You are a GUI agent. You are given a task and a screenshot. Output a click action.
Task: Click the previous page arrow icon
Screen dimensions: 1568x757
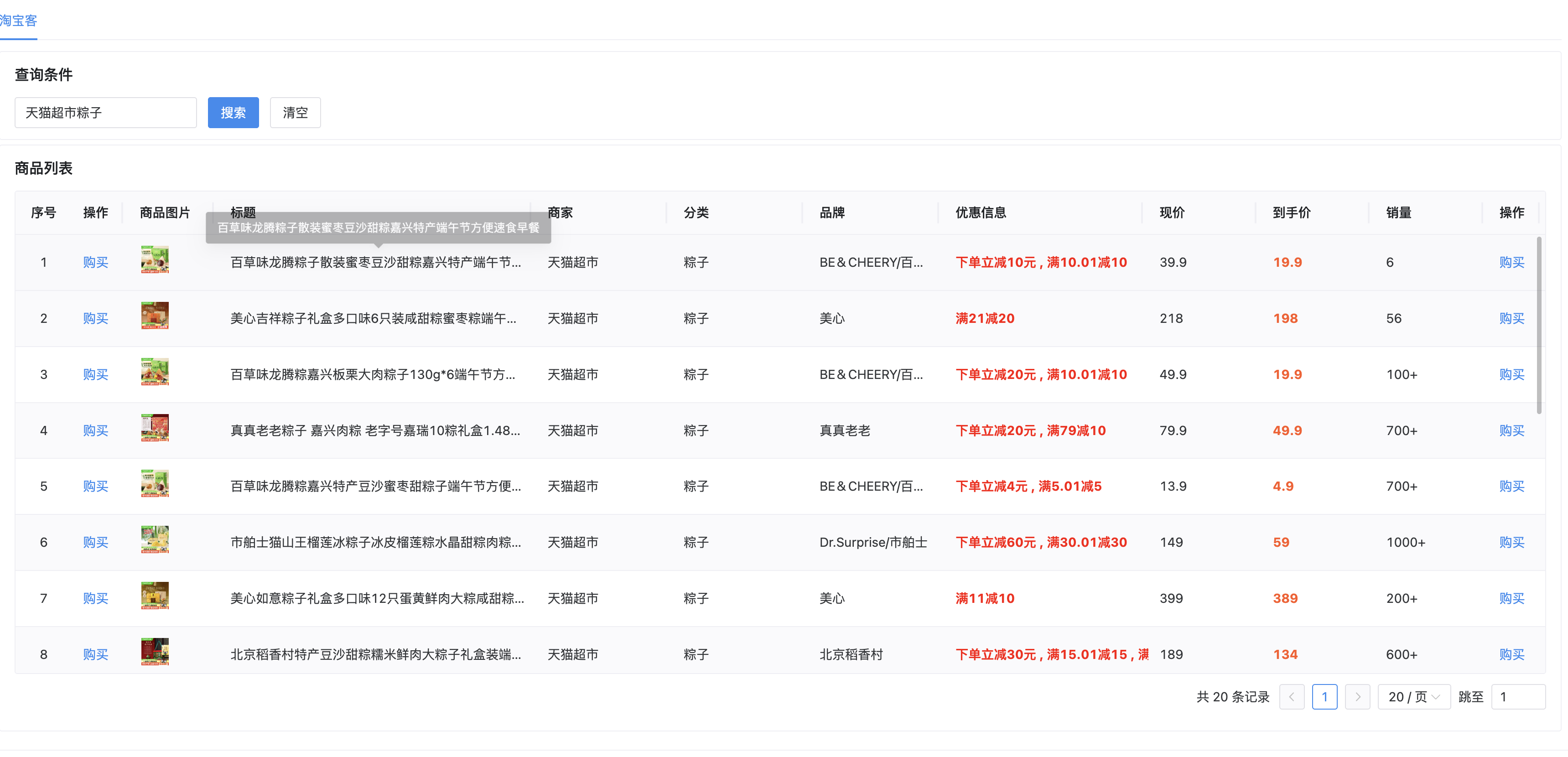[1292, 697]
